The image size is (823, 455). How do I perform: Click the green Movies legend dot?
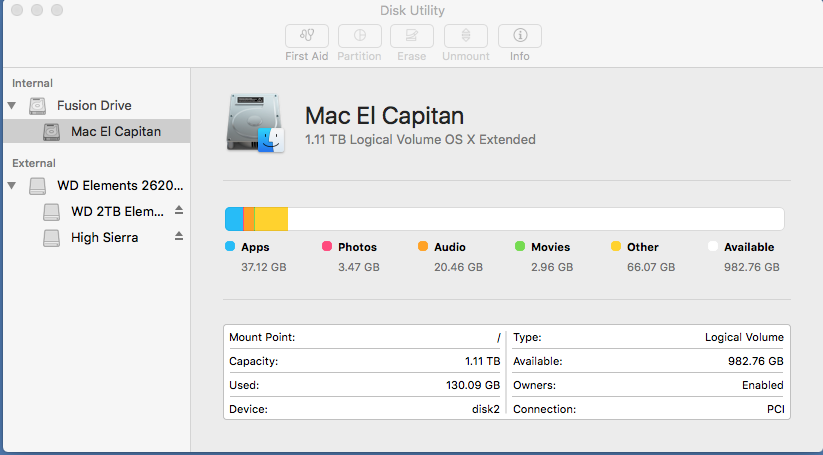coord(520,246)
